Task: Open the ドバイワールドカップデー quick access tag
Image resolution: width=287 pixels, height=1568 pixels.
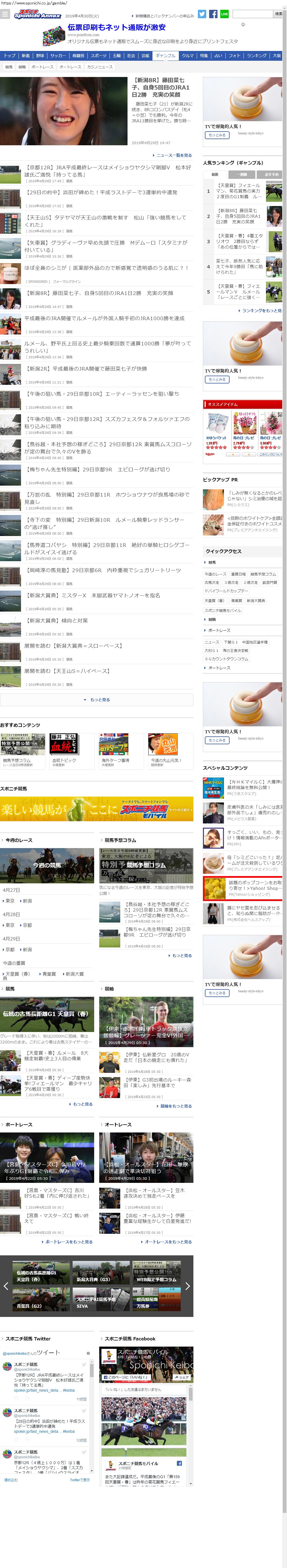Action: pyautogui.click(x=226, y=591)
